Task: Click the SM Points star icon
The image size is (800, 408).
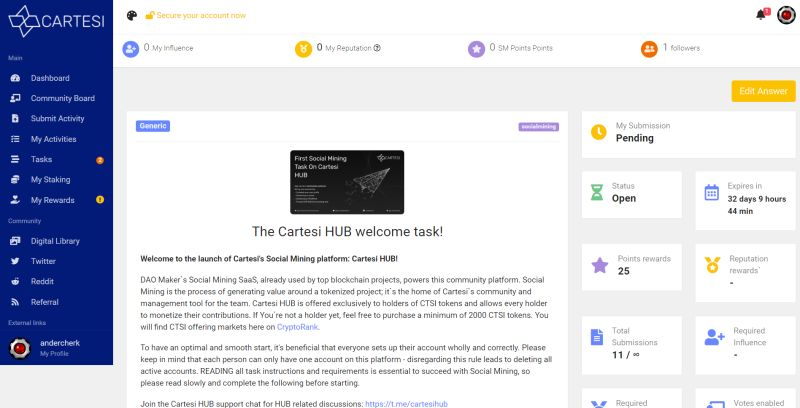Action: tap(477, 48)
